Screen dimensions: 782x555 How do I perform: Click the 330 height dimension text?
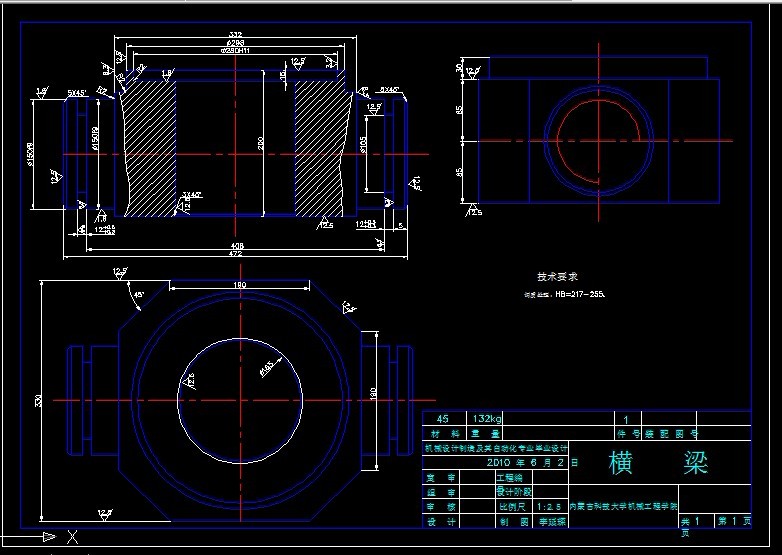[38, 400]
